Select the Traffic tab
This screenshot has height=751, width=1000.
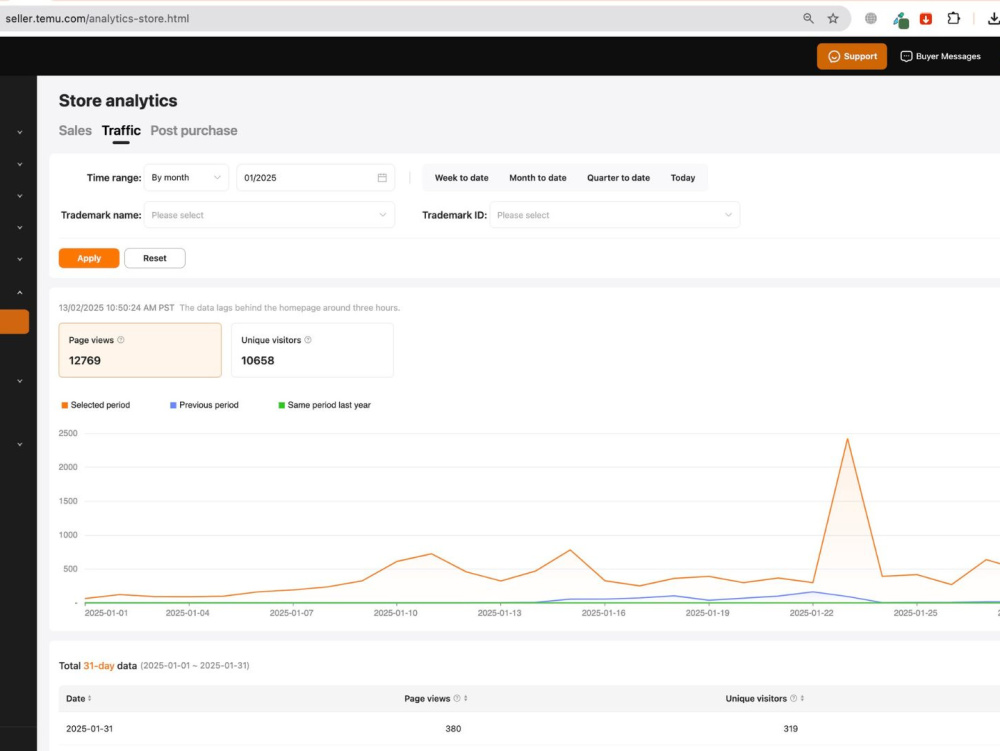point(121,131)
